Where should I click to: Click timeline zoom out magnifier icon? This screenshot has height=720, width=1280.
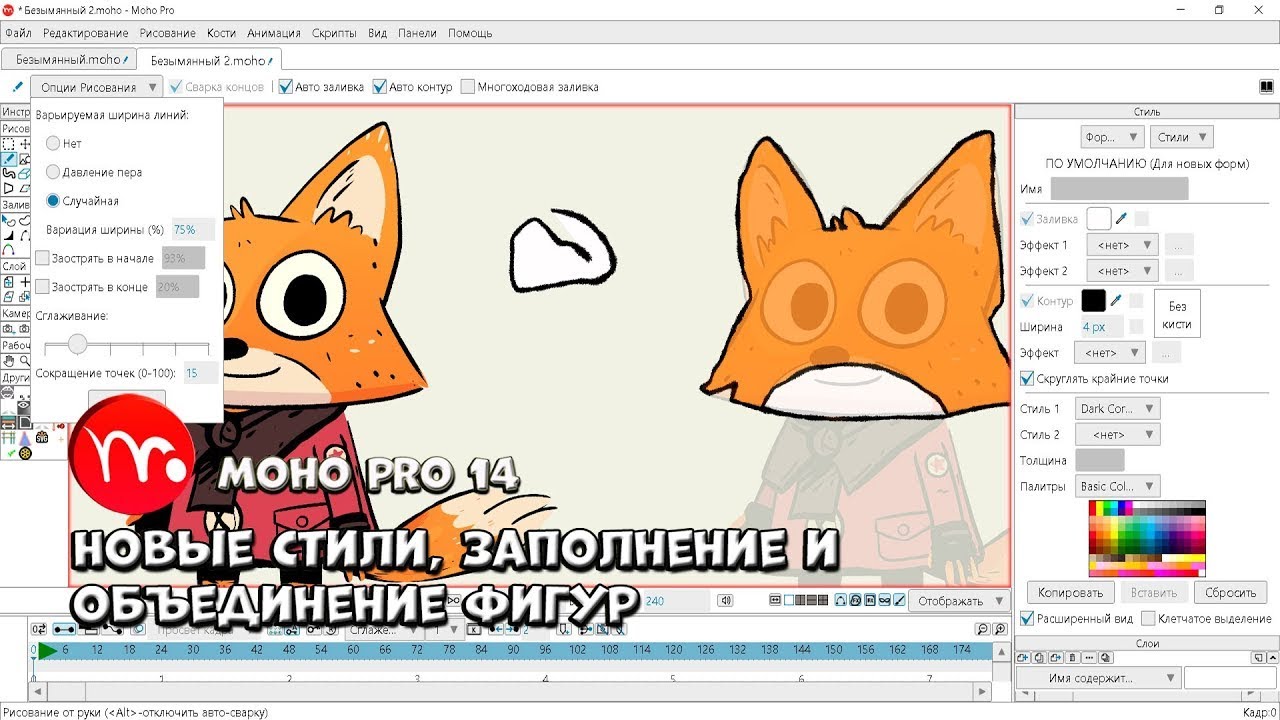[x=982, y=629]
